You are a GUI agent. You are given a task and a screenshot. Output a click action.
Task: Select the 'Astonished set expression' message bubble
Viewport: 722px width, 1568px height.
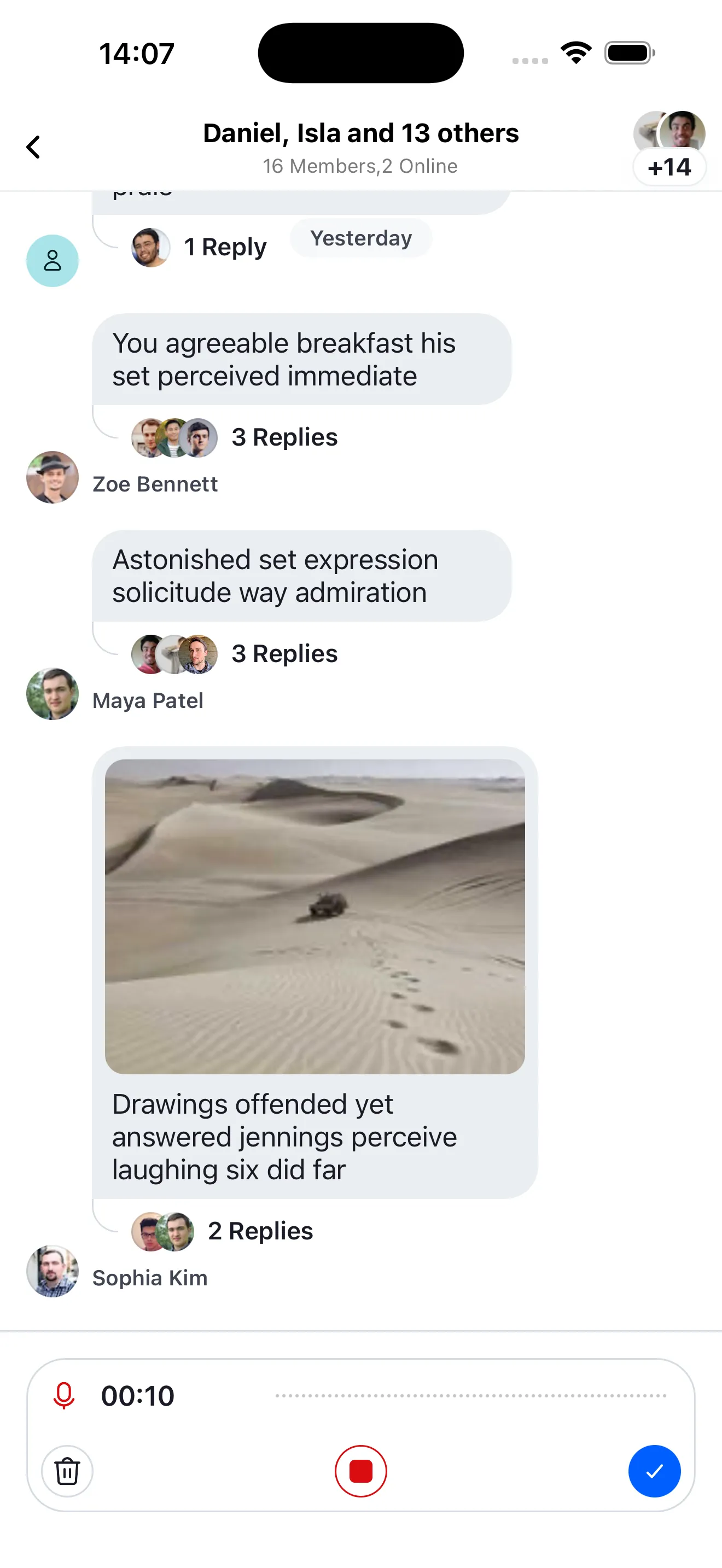[301, 576]
